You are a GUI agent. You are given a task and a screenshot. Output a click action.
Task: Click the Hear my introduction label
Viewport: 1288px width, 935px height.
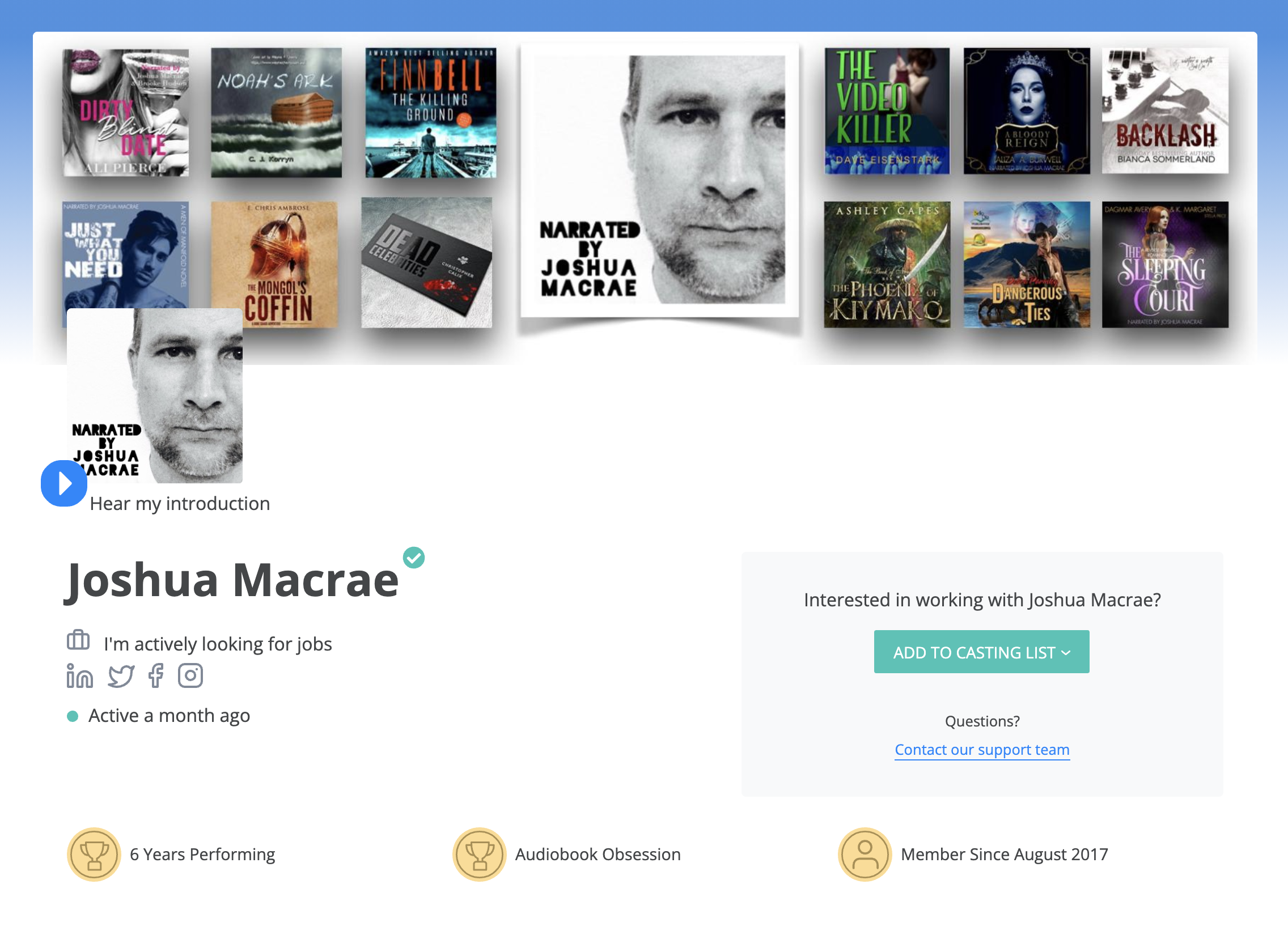180,504
